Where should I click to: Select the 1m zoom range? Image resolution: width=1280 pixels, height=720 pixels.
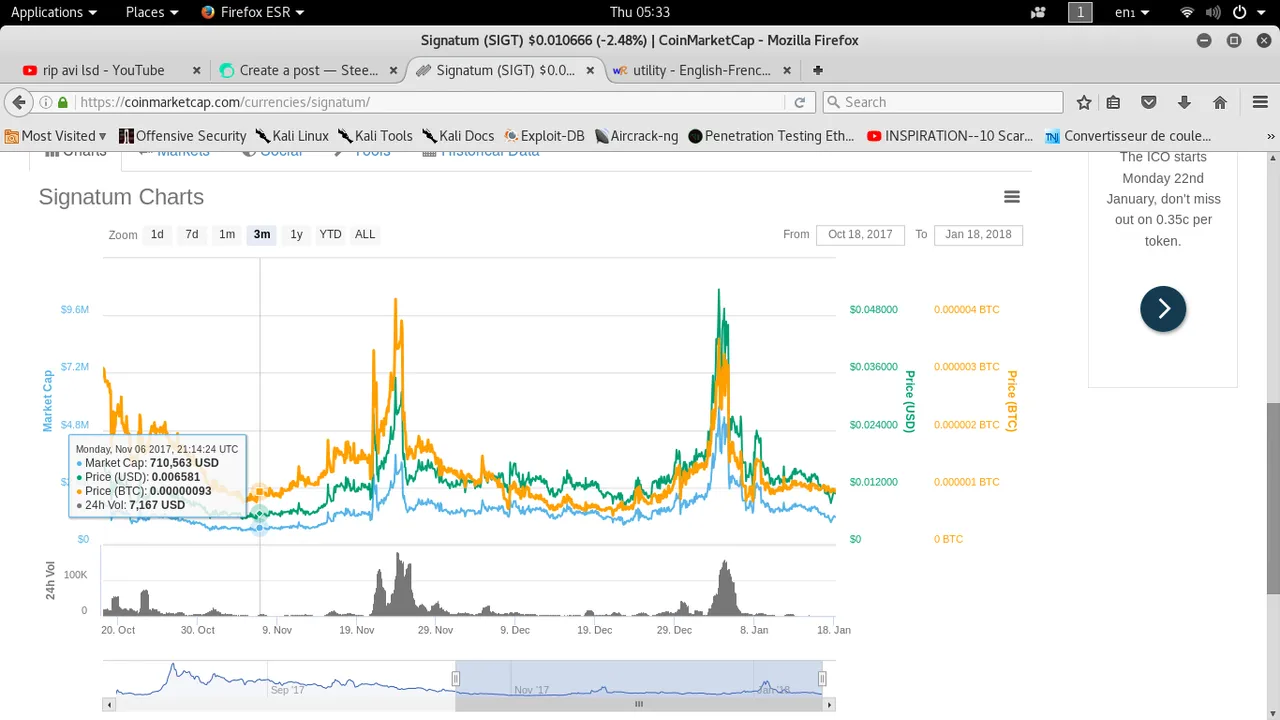(x=227, y=234)
